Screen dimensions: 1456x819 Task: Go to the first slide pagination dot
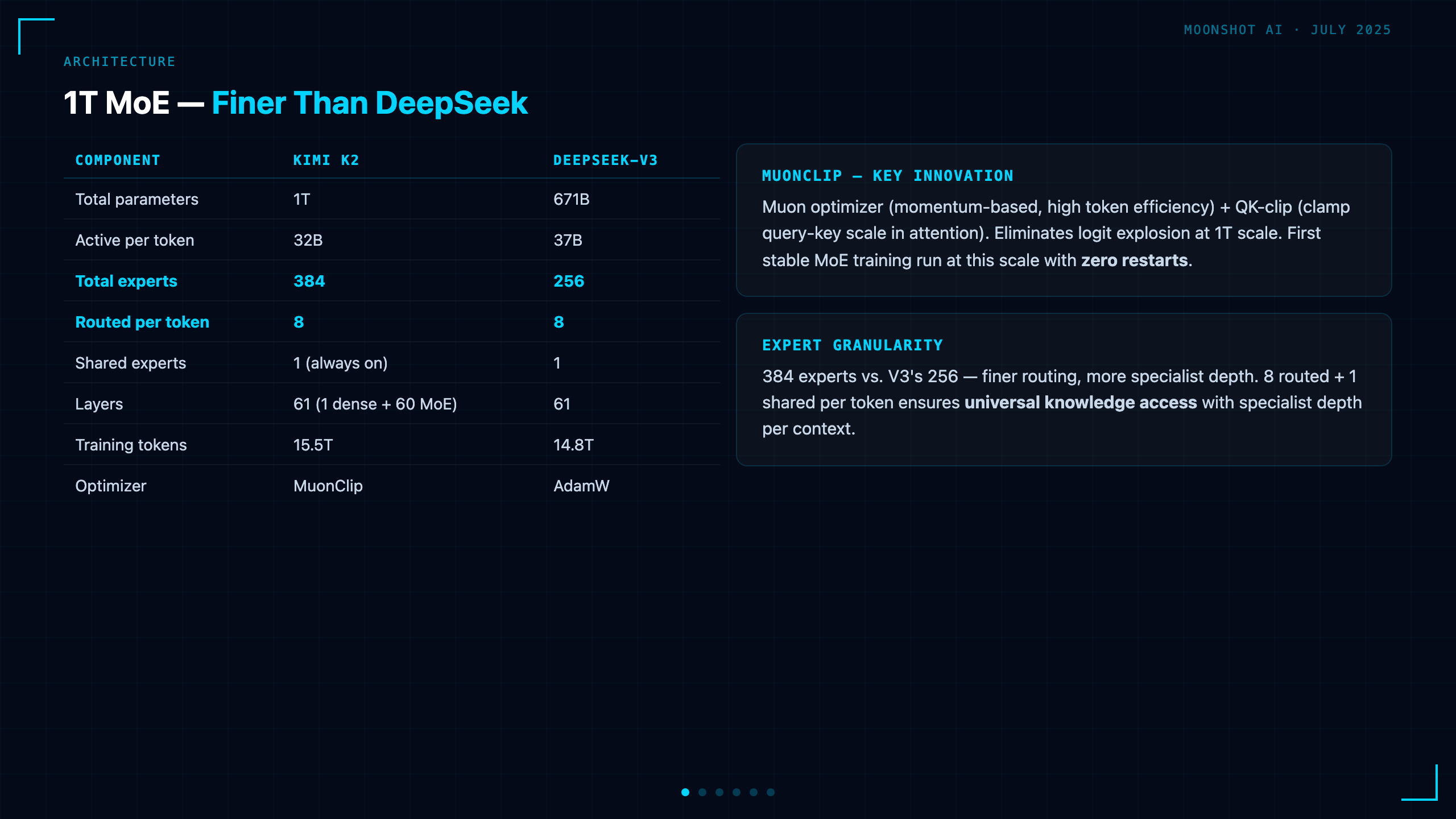[685, 792]
